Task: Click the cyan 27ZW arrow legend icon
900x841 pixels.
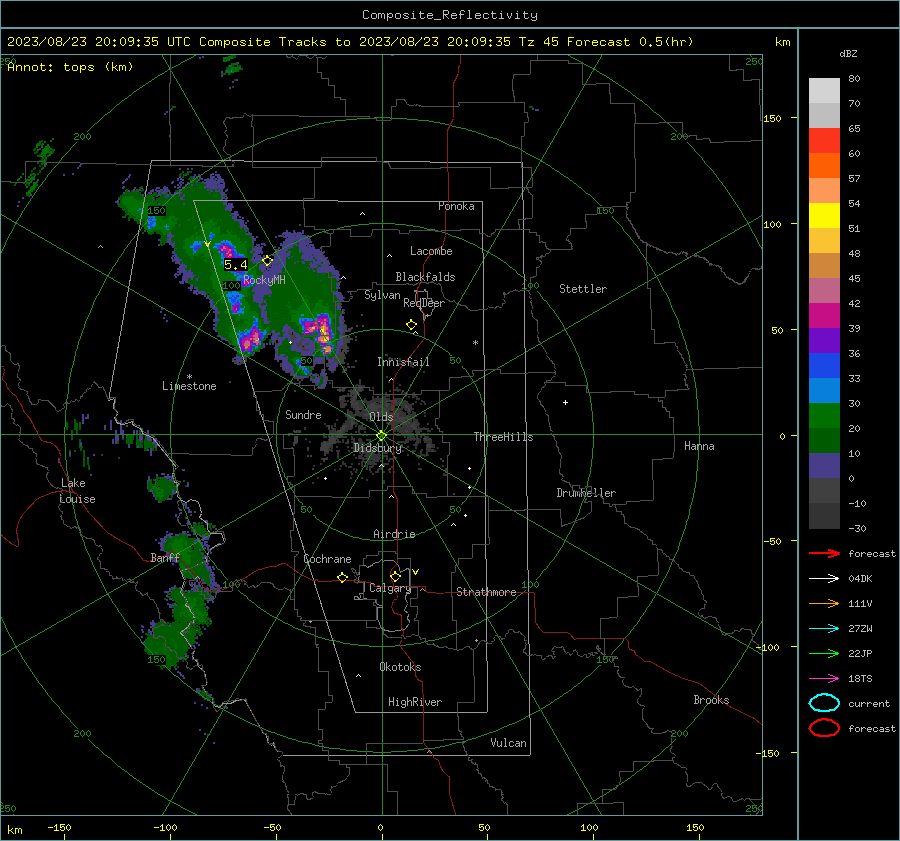Action: [x=824, y=629]
